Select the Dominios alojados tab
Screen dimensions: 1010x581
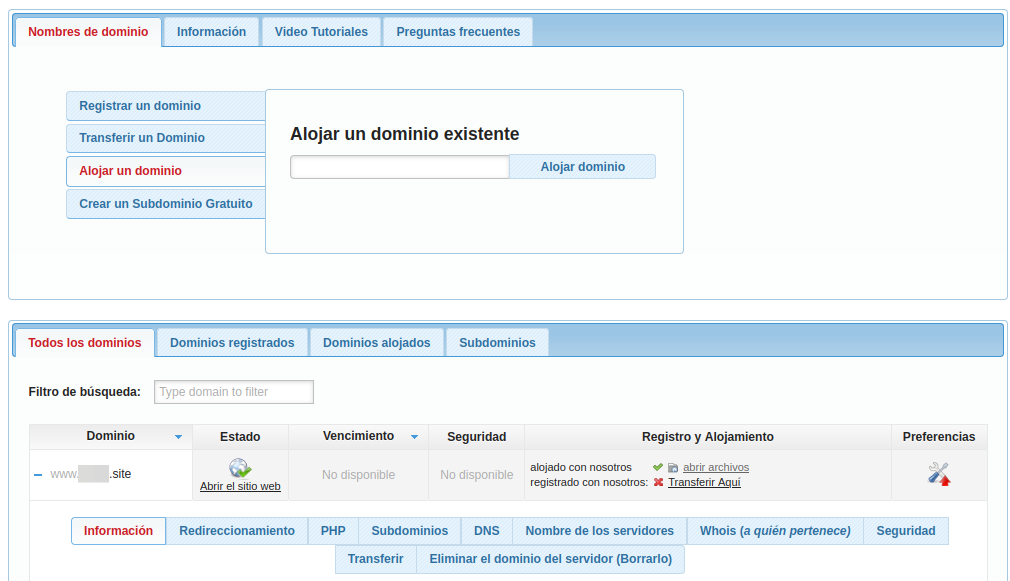coord(377,343)
